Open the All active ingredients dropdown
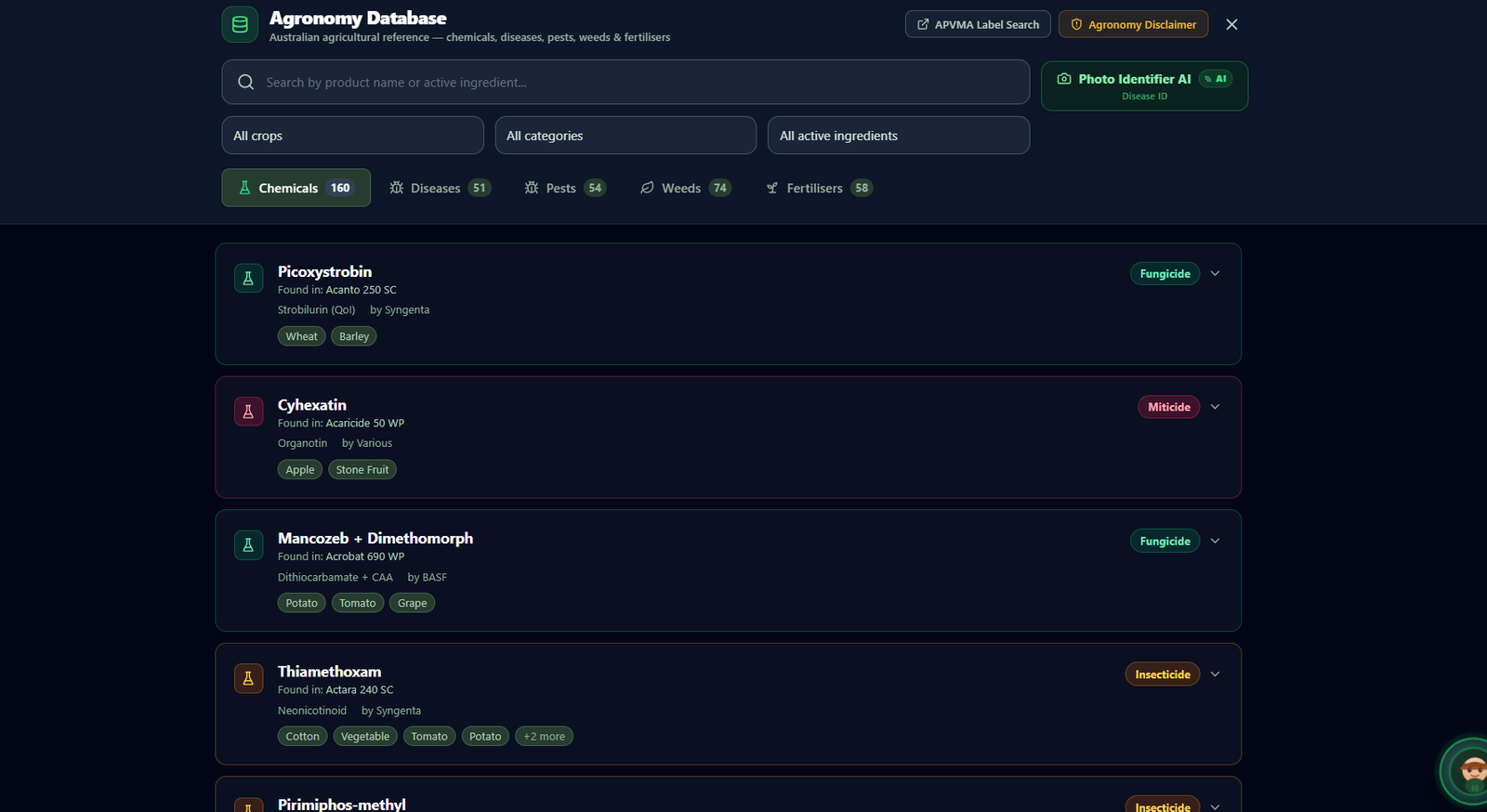 pyautogui.click(x=899, y=136)
